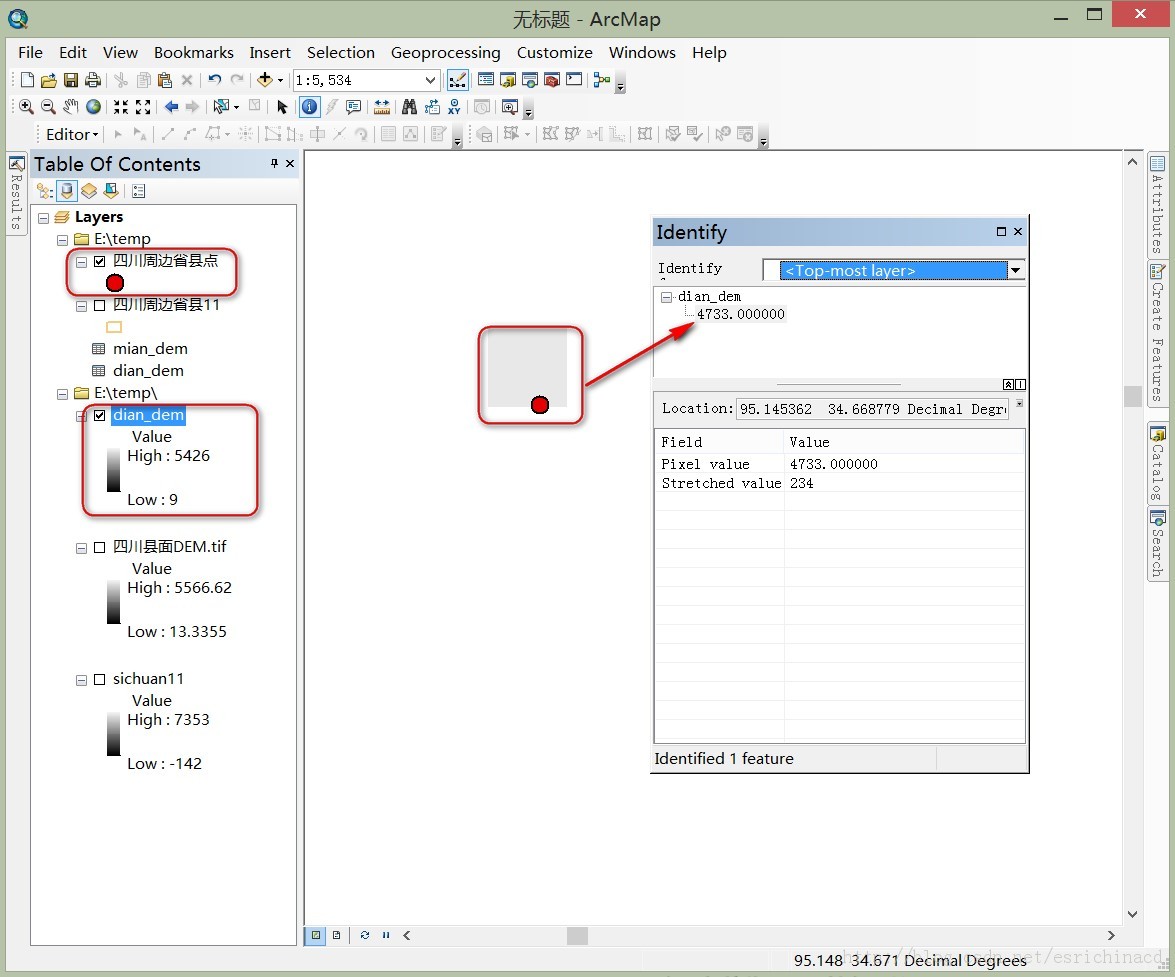
Task: Open the Geoprocessing menu
Action: 445,52
